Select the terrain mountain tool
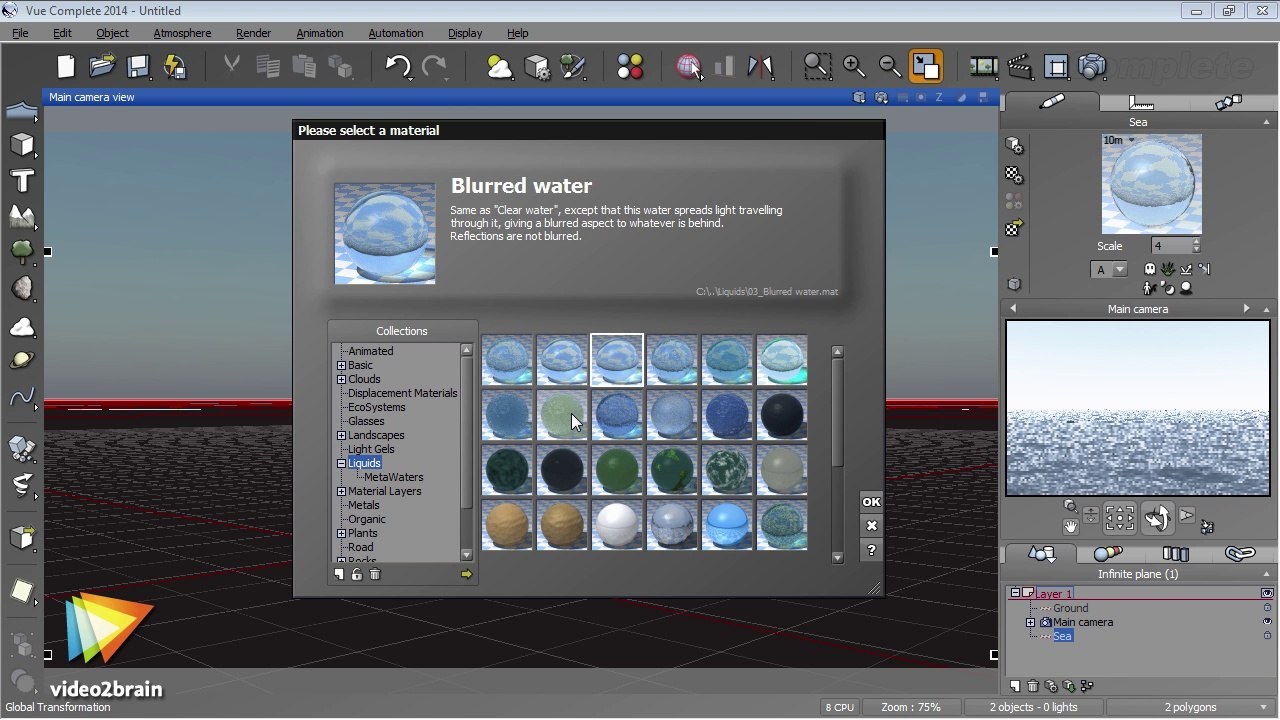Screen dimensions: 1280x720 coord(22,217)
